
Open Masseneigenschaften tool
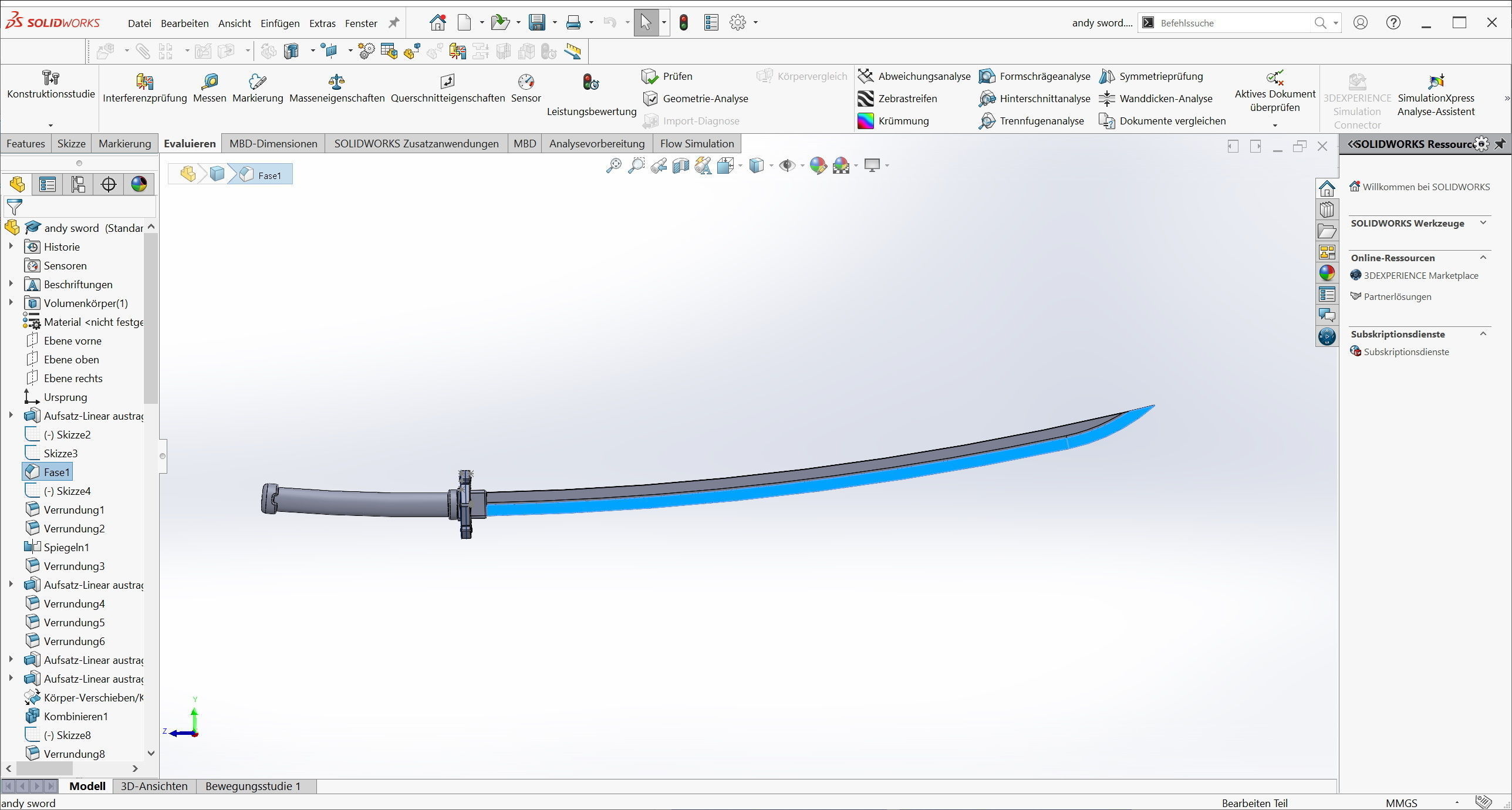click(x=337, y=88)
